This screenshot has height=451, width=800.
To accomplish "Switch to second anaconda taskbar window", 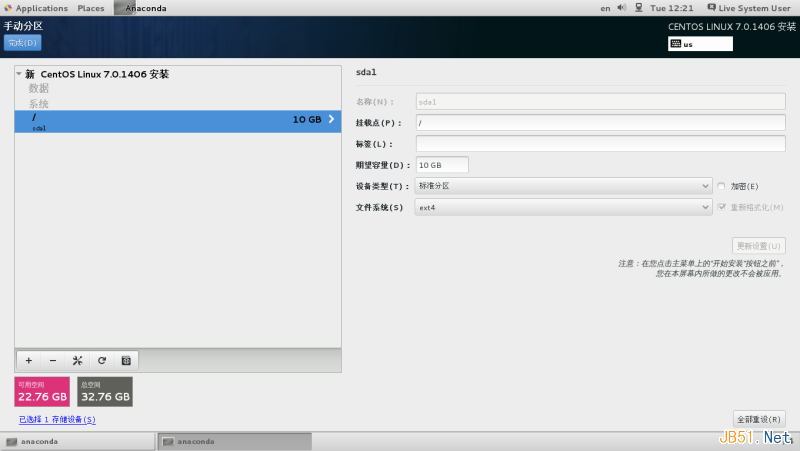I will click(235, 442).
